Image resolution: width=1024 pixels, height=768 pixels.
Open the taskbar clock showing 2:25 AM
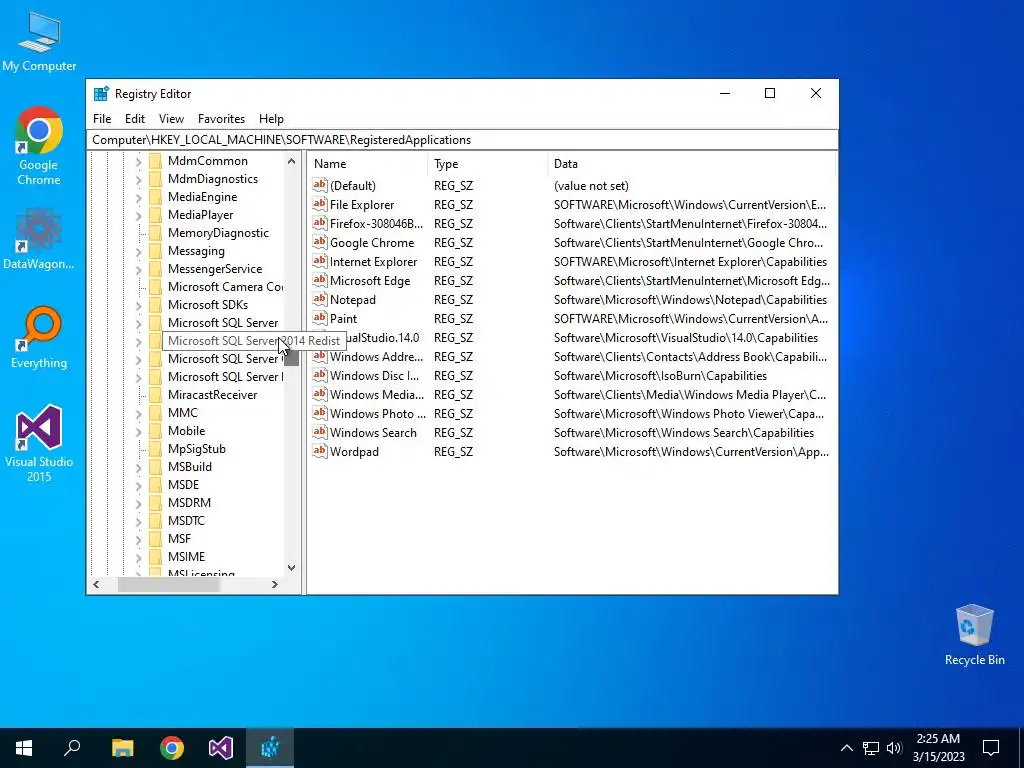coord(938,748)
